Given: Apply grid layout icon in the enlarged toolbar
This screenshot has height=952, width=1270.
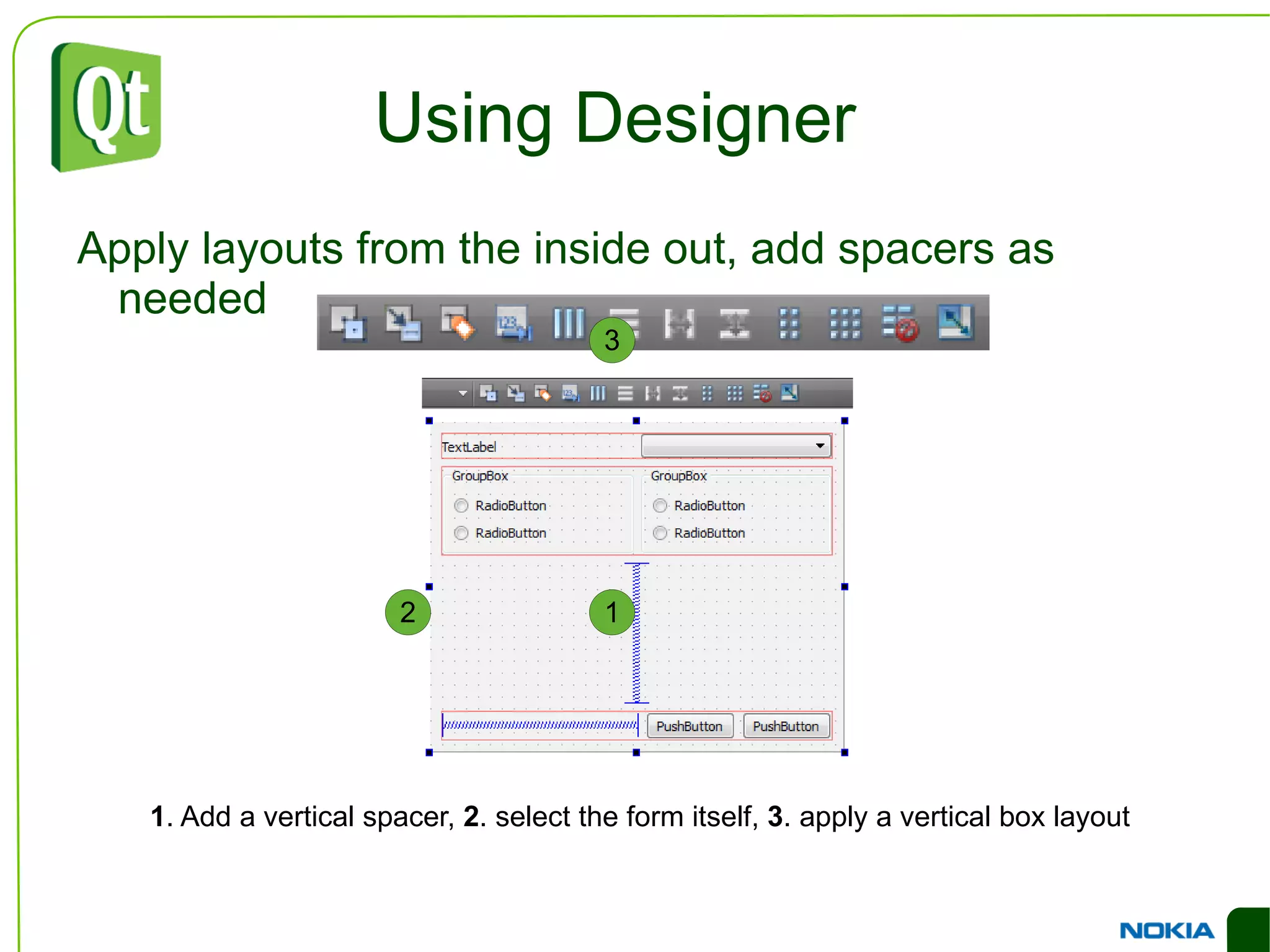Looking at the screenshot, I should [x=845, y=323].
